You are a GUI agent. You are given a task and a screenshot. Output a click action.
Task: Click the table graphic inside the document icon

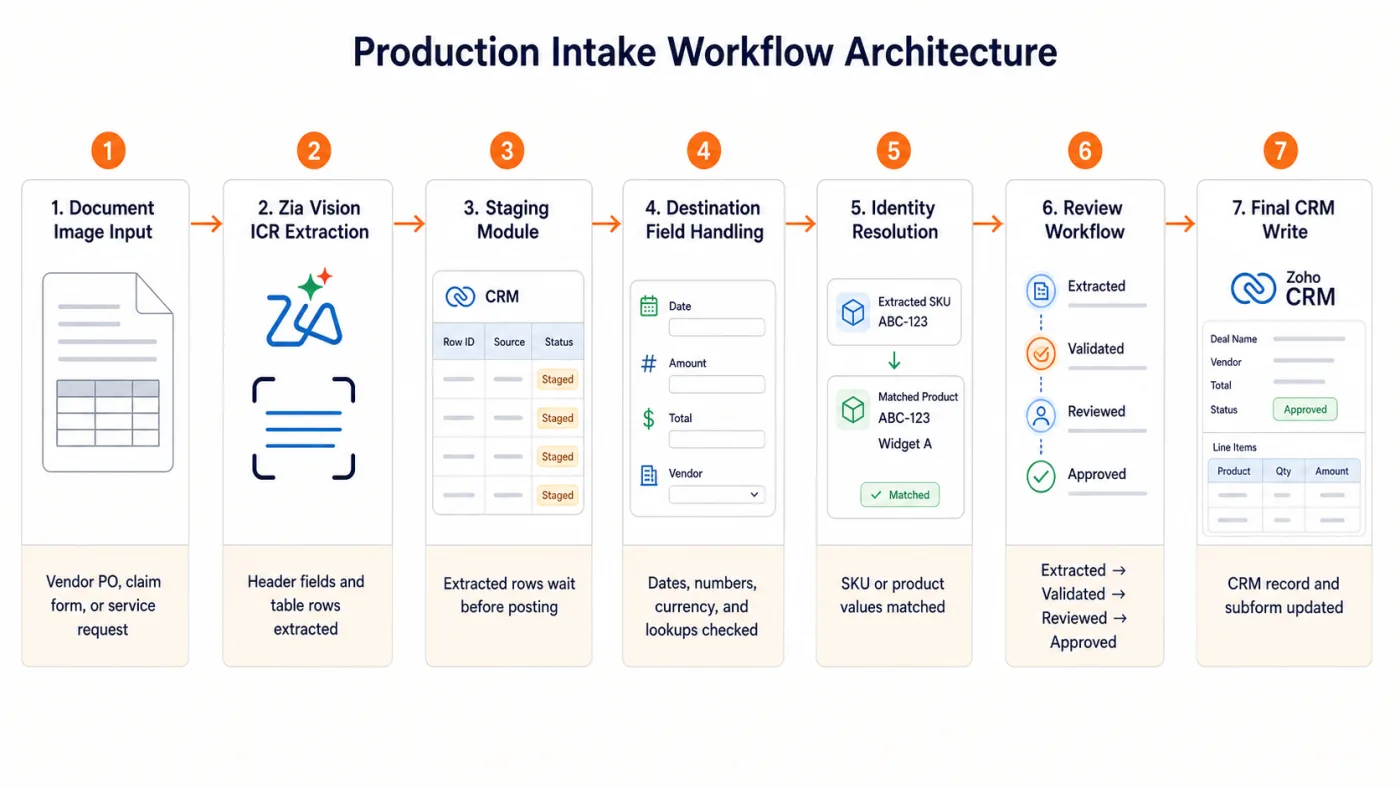coord(108,413)
